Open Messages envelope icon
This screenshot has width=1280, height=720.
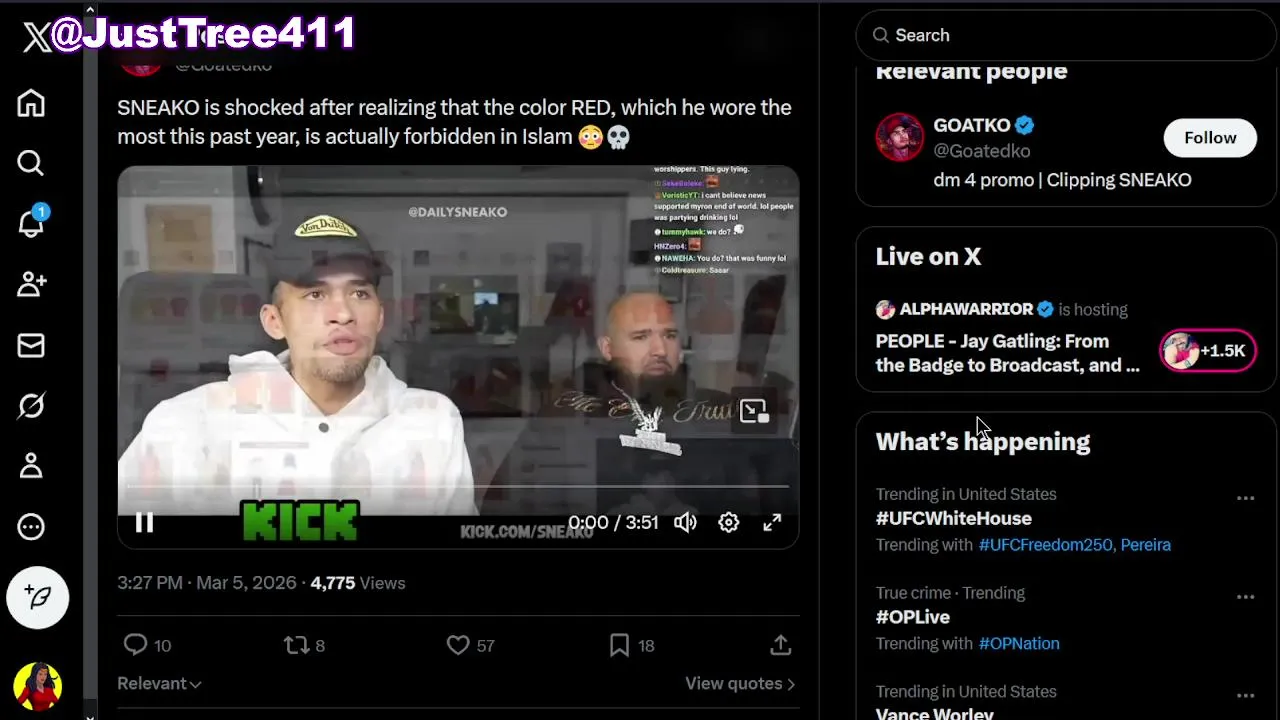(x=31, y=345)
